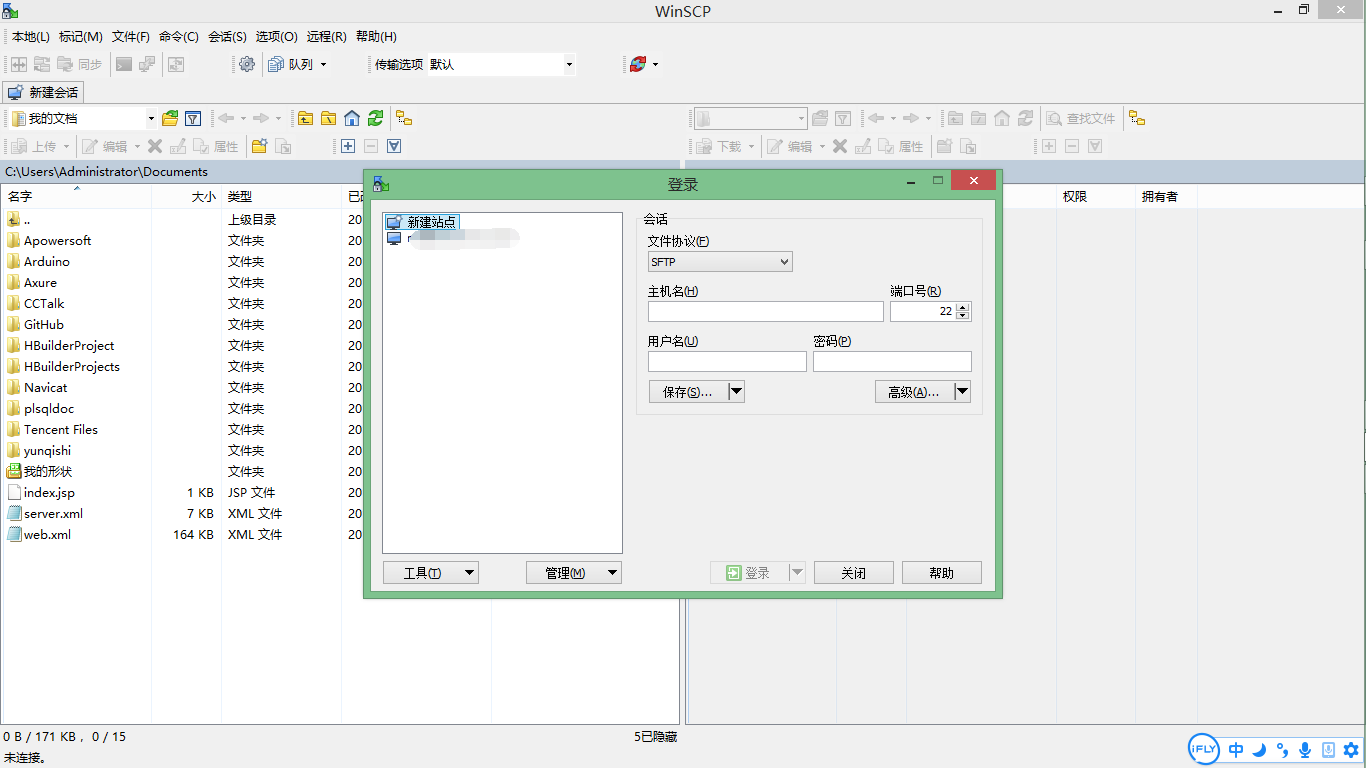Refresh the local directory listing
The width and height of the screenshot is (1366, 768).
(x=375, y=118)
